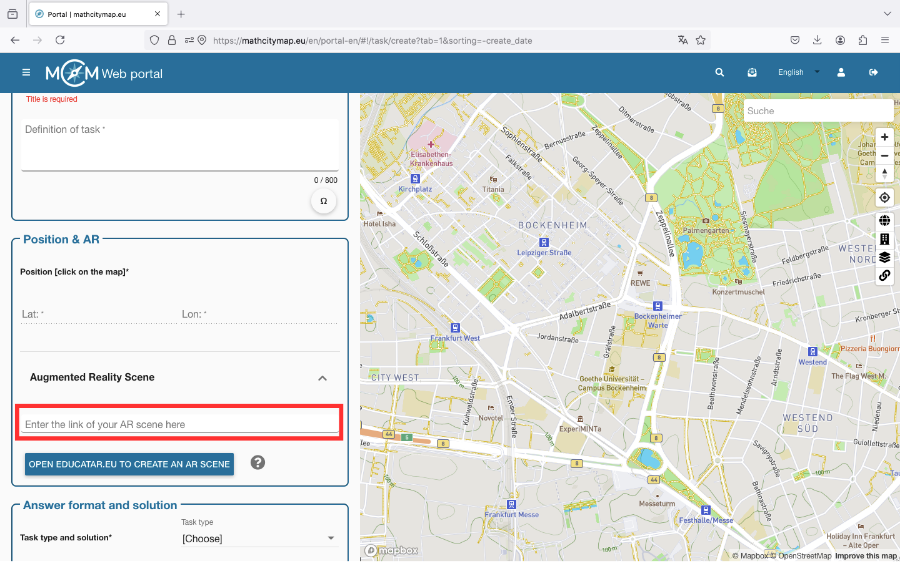Open the English language dropdown

(798, 73)
